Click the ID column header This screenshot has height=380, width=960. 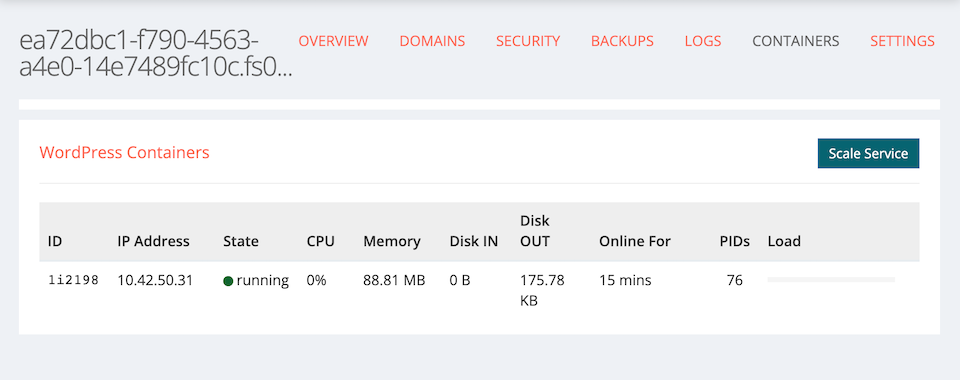point(54,241)
